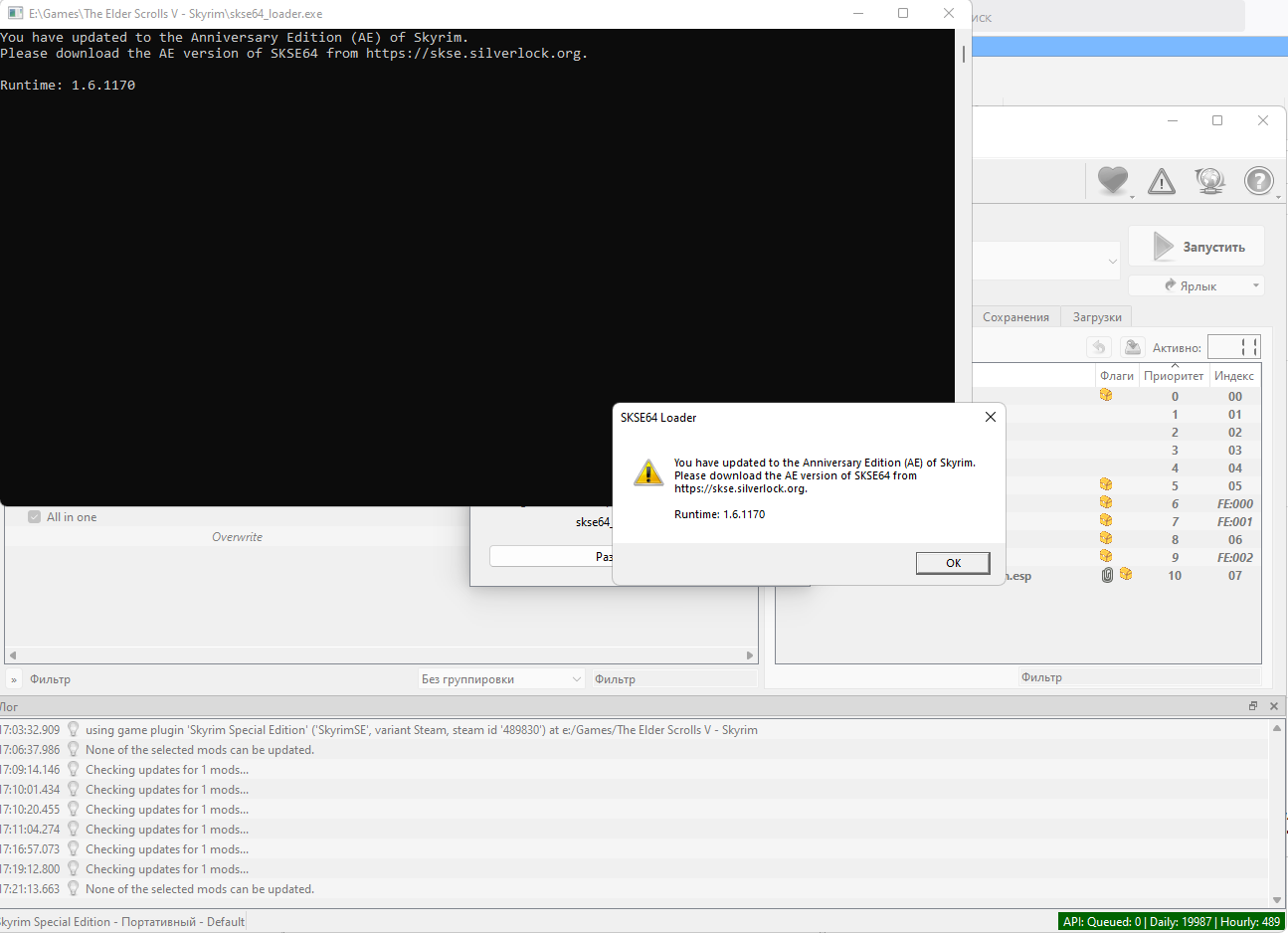Focus the plugin list 'Фильтр' field

point(1140,677)
